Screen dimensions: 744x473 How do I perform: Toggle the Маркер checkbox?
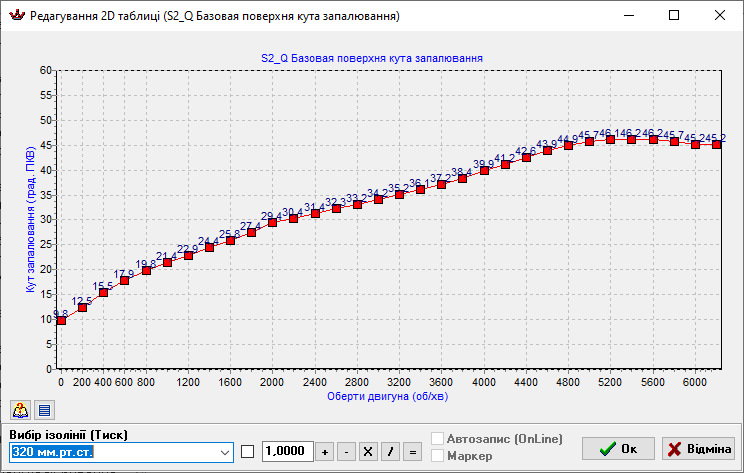pos(437,455)
